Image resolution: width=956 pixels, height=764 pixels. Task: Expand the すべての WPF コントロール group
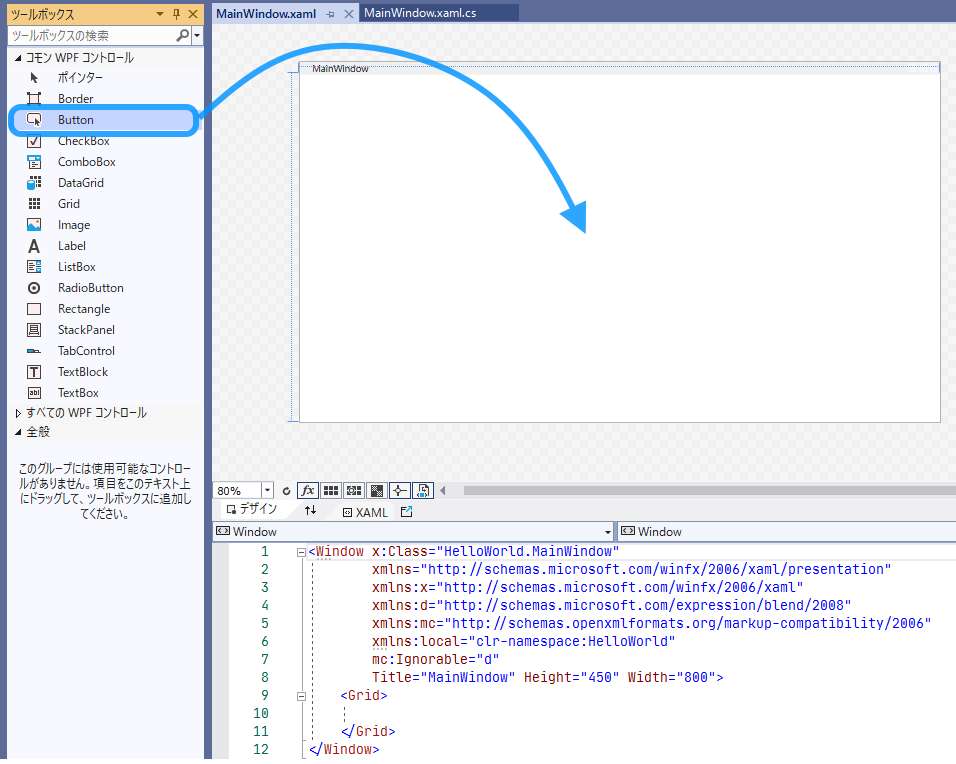(x=20, y=411)
